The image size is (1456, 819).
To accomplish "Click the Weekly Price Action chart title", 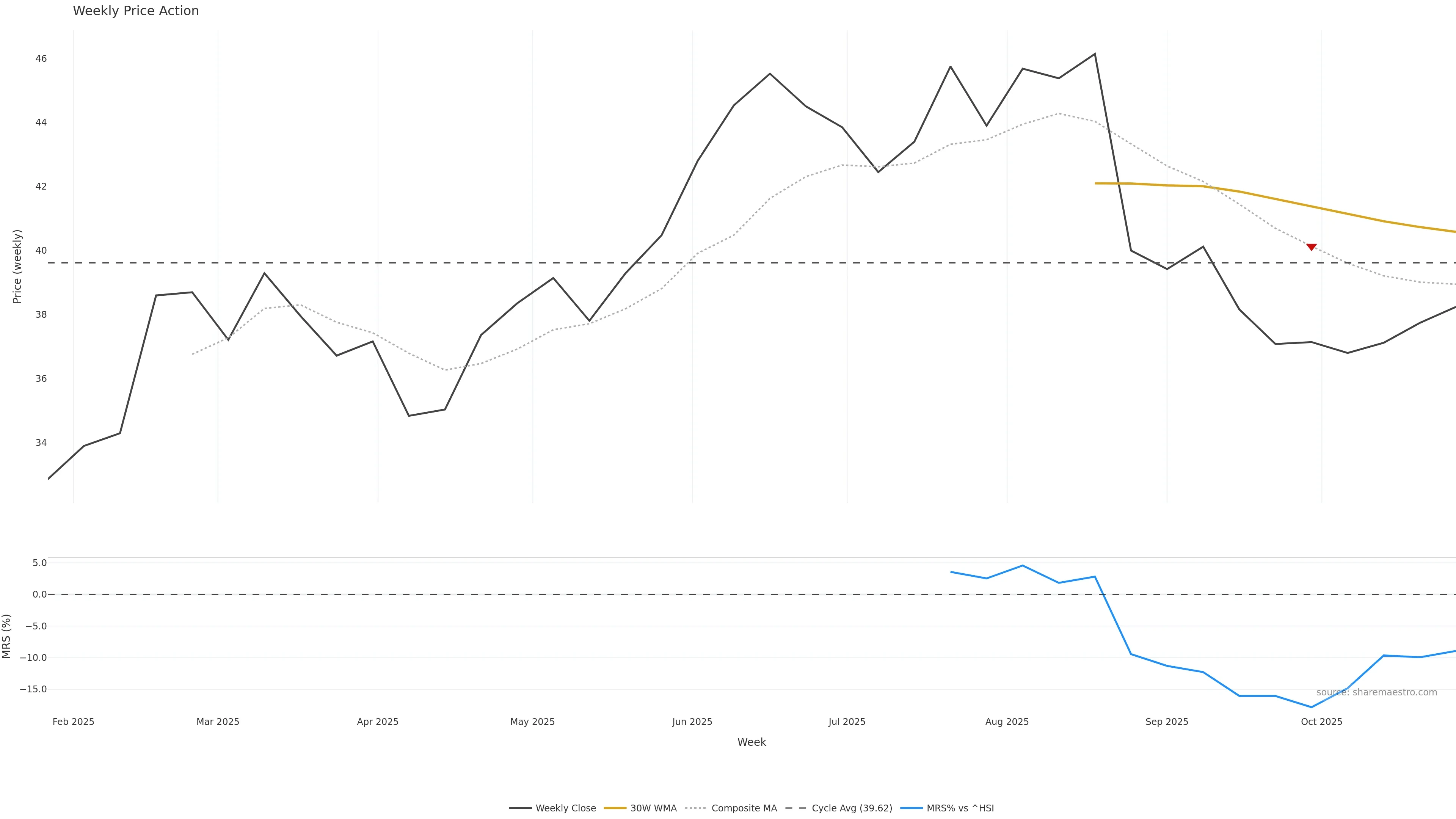I will (136, 11).
